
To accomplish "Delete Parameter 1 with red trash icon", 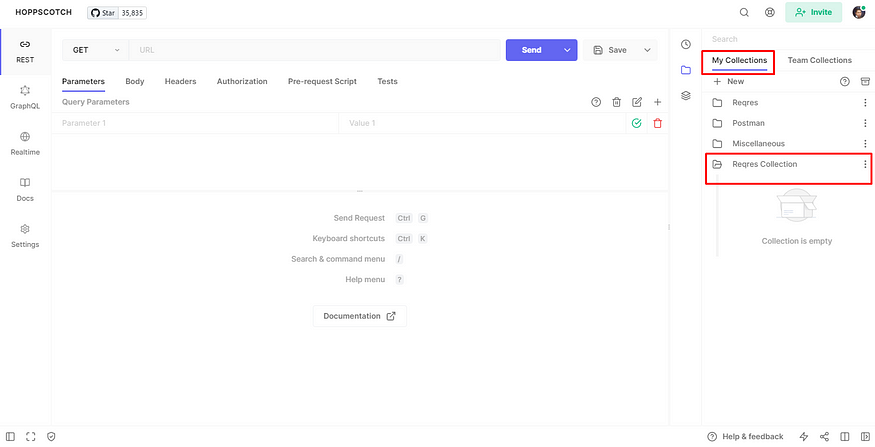I will pos(657,123).
